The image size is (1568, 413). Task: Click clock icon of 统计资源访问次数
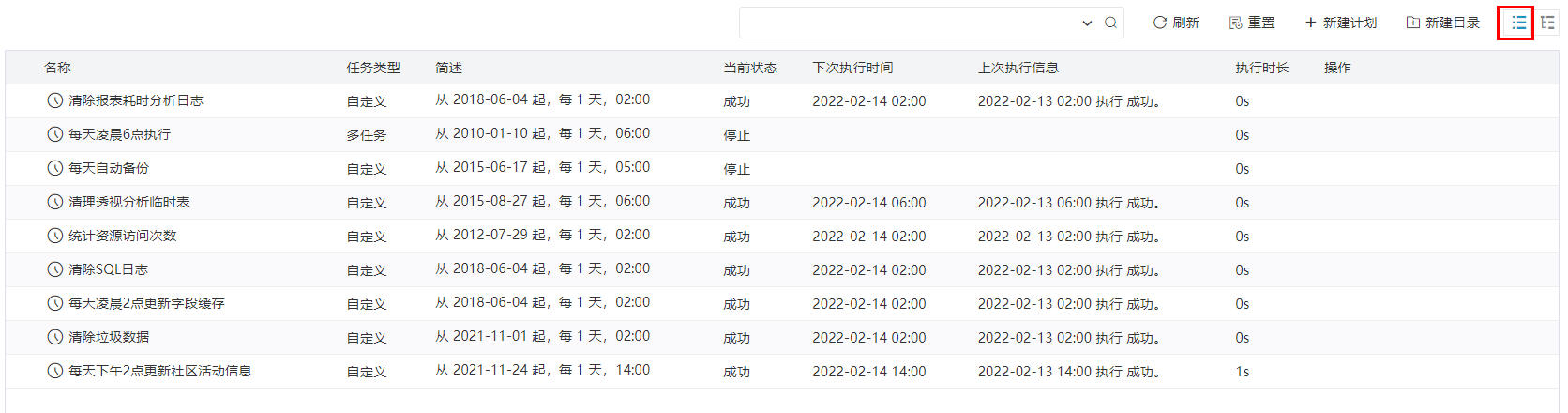click(x=55, y=236)
